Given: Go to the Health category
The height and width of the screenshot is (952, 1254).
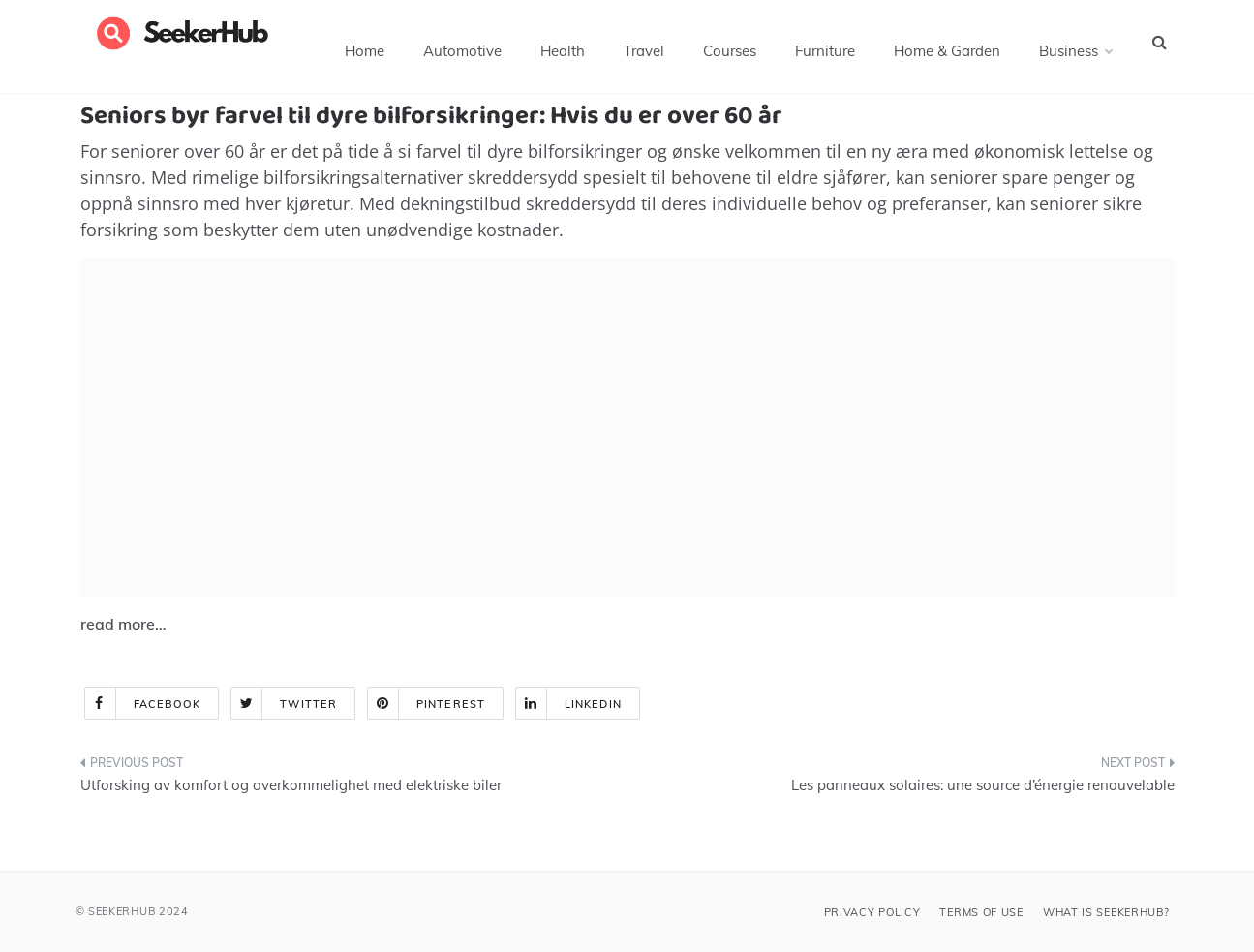Looking at the screenshot, I should [x=563, y=50].
